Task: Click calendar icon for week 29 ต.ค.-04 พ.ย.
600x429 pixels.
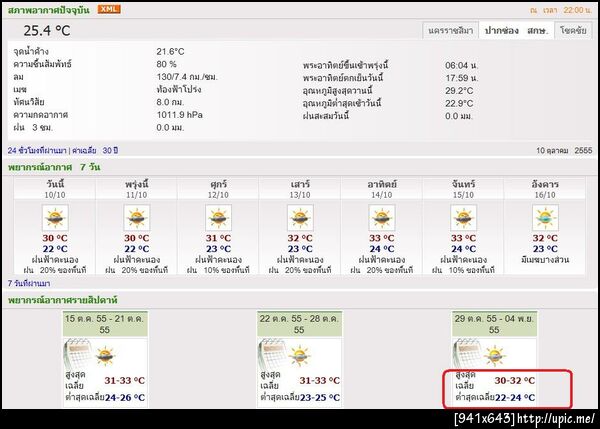Action: [468, 352]
